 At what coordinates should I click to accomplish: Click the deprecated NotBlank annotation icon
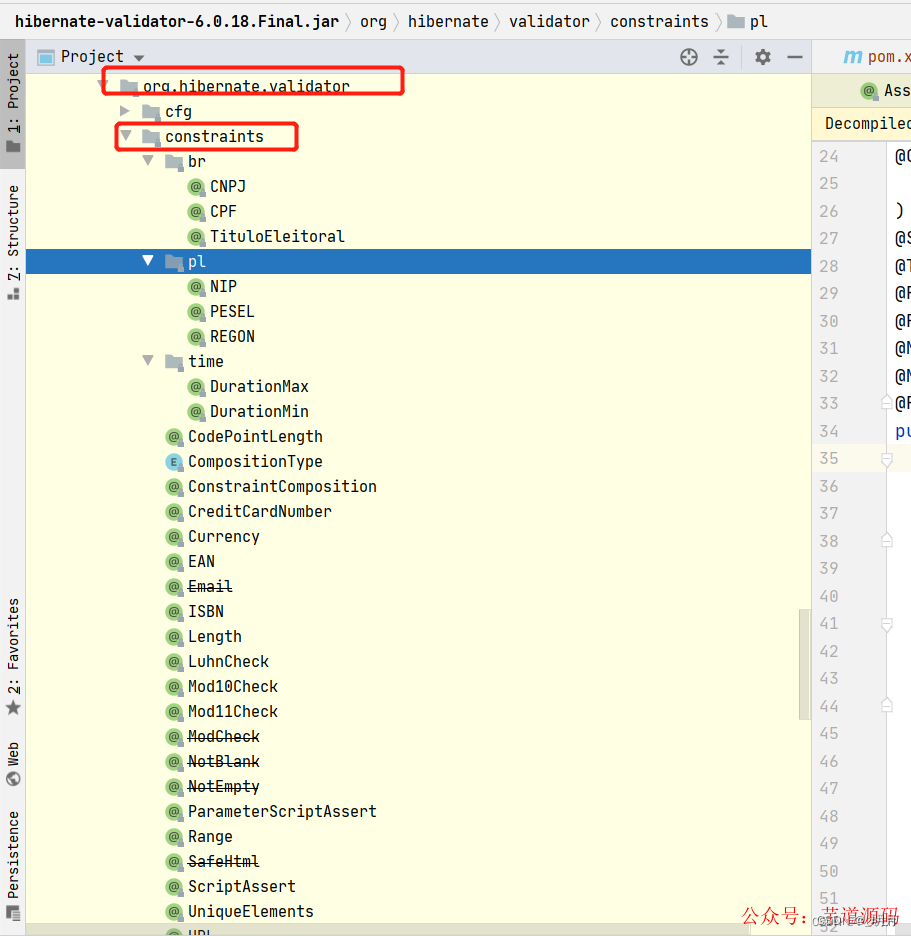click(174, 762)
